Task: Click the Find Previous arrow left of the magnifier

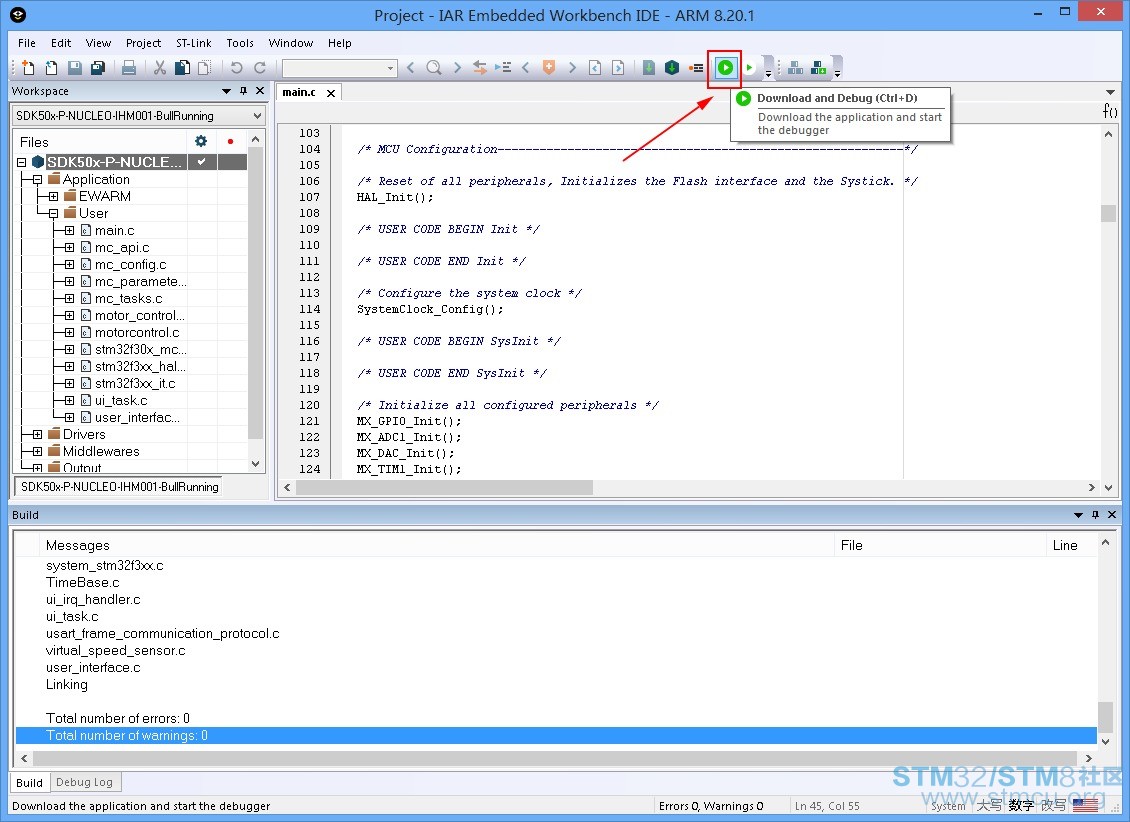Action: pos(411,68)
